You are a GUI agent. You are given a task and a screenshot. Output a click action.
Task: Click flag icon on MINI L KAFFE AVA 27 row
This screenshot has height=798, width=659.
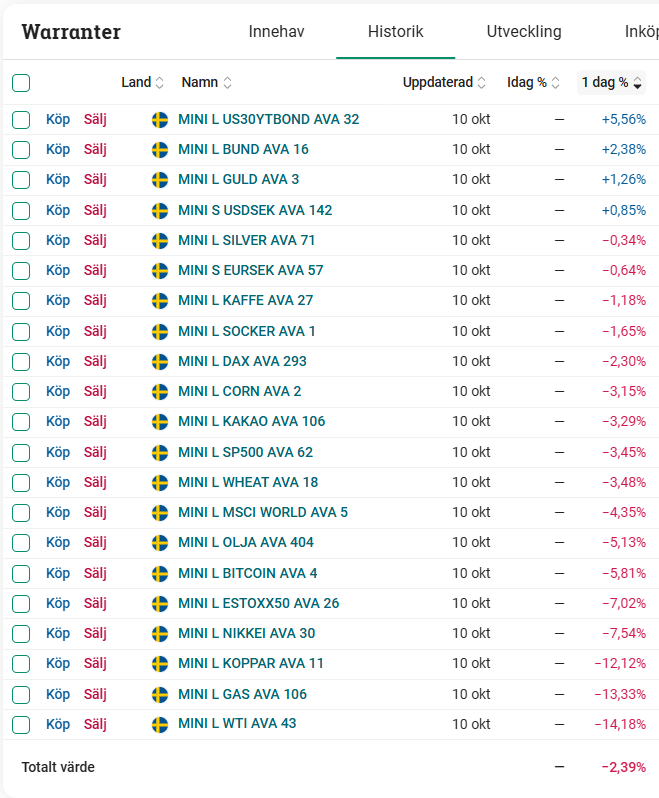159,301
